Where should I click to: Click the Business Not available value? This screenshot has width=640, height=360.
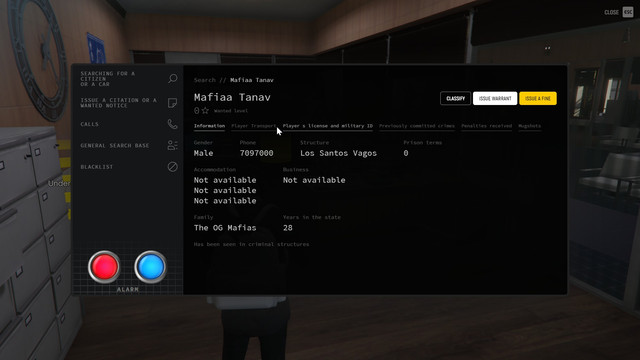pos(314,180)
